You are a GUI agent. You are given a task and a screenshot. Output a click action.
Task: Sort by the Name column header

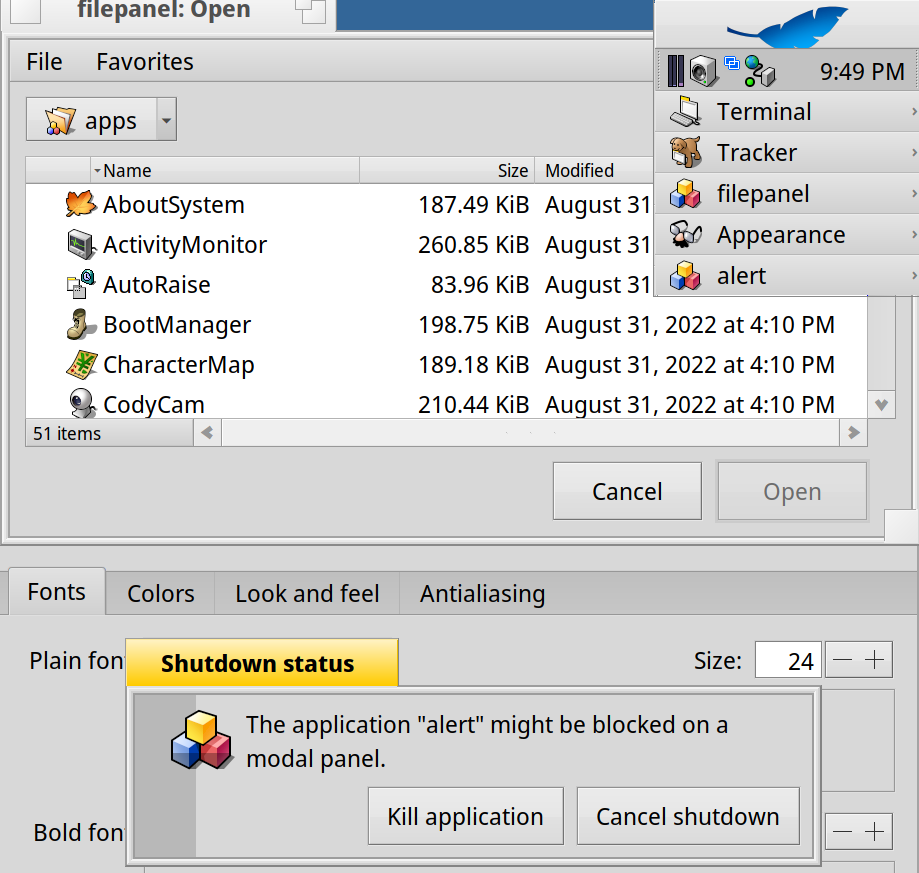(x=224, y=170)
